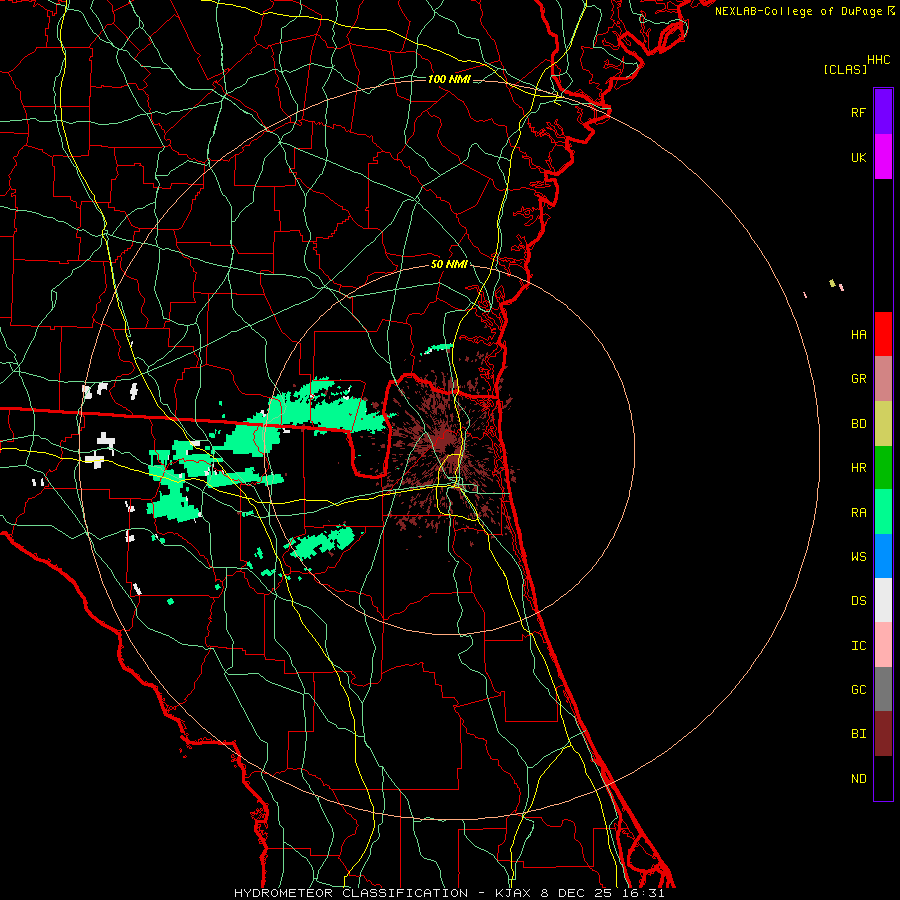Click the NEXLAB-College of DuPage title text

pyautogui.click(x=798, y=11)
